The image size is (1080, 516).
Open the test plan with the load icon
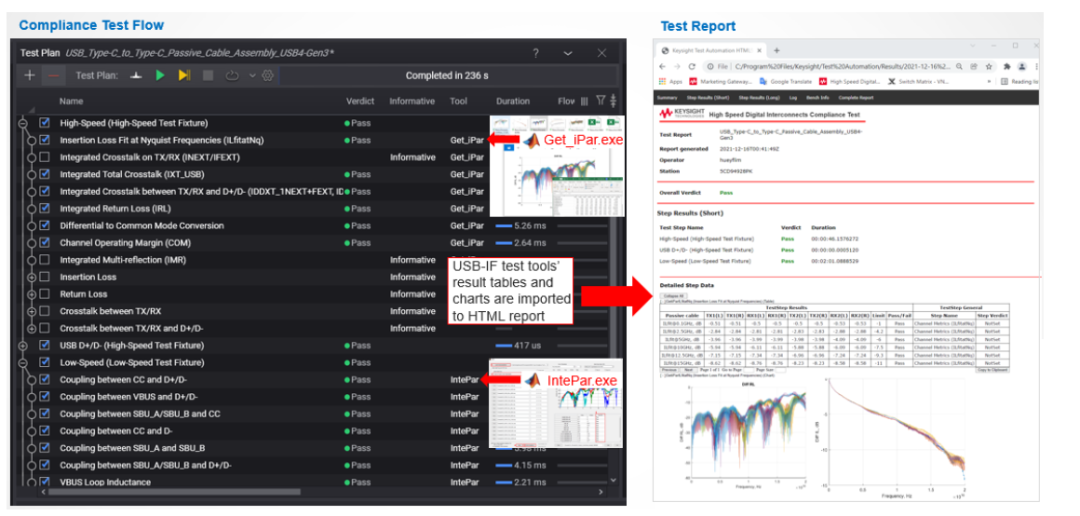tap(137, 76)
